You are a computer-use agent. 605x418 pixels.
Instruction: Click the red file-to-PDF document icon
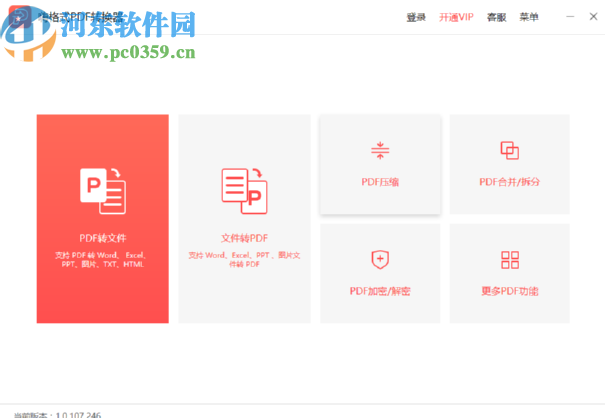[244, 191]
